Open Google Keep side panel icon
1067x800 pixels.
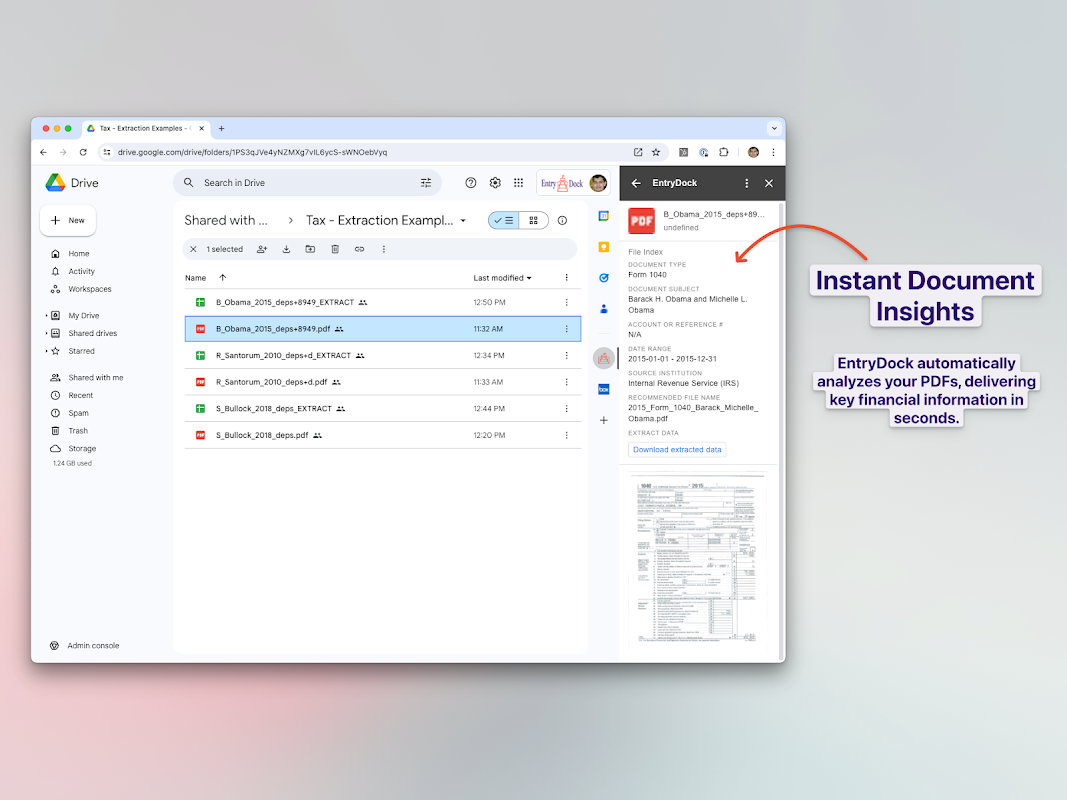(x=604, y=247)
